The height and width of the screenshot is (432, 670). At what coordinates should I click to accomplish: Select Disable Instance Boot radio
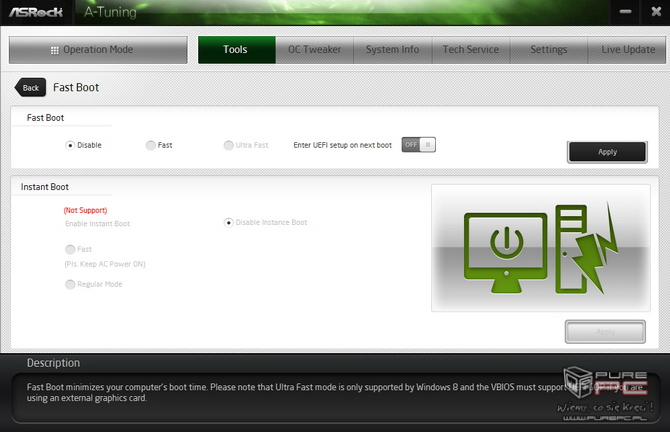[229, 223]
